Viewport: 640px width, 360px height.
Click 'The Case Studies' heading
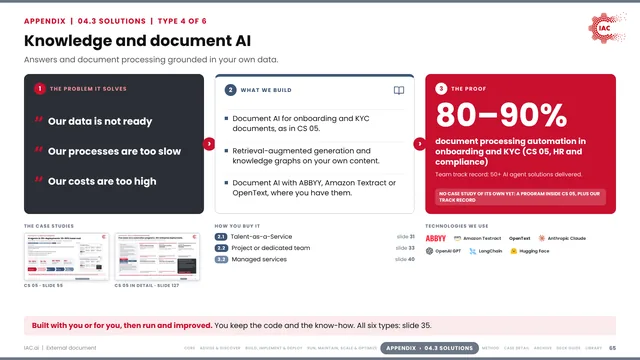[x=49, y=226]
